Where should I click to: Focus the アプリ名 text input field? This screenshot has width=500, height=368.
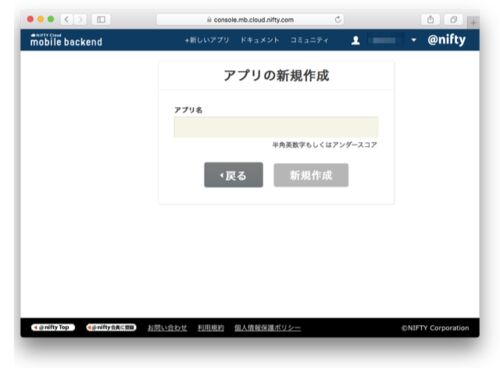pos(276,127)
